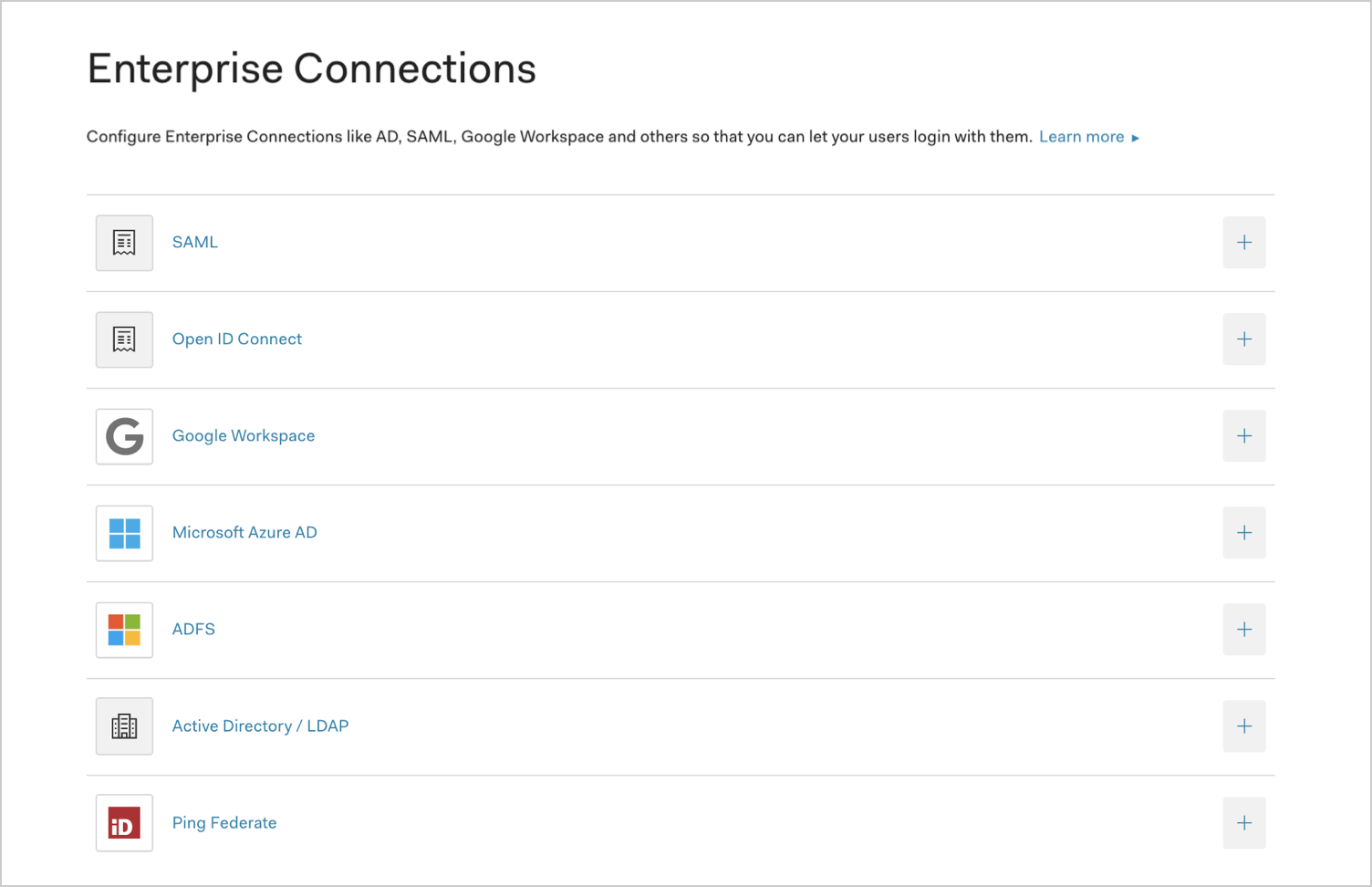Click Learn more about Enterprise Connections
1372x887 pixels.
[x=1081, y=136]
